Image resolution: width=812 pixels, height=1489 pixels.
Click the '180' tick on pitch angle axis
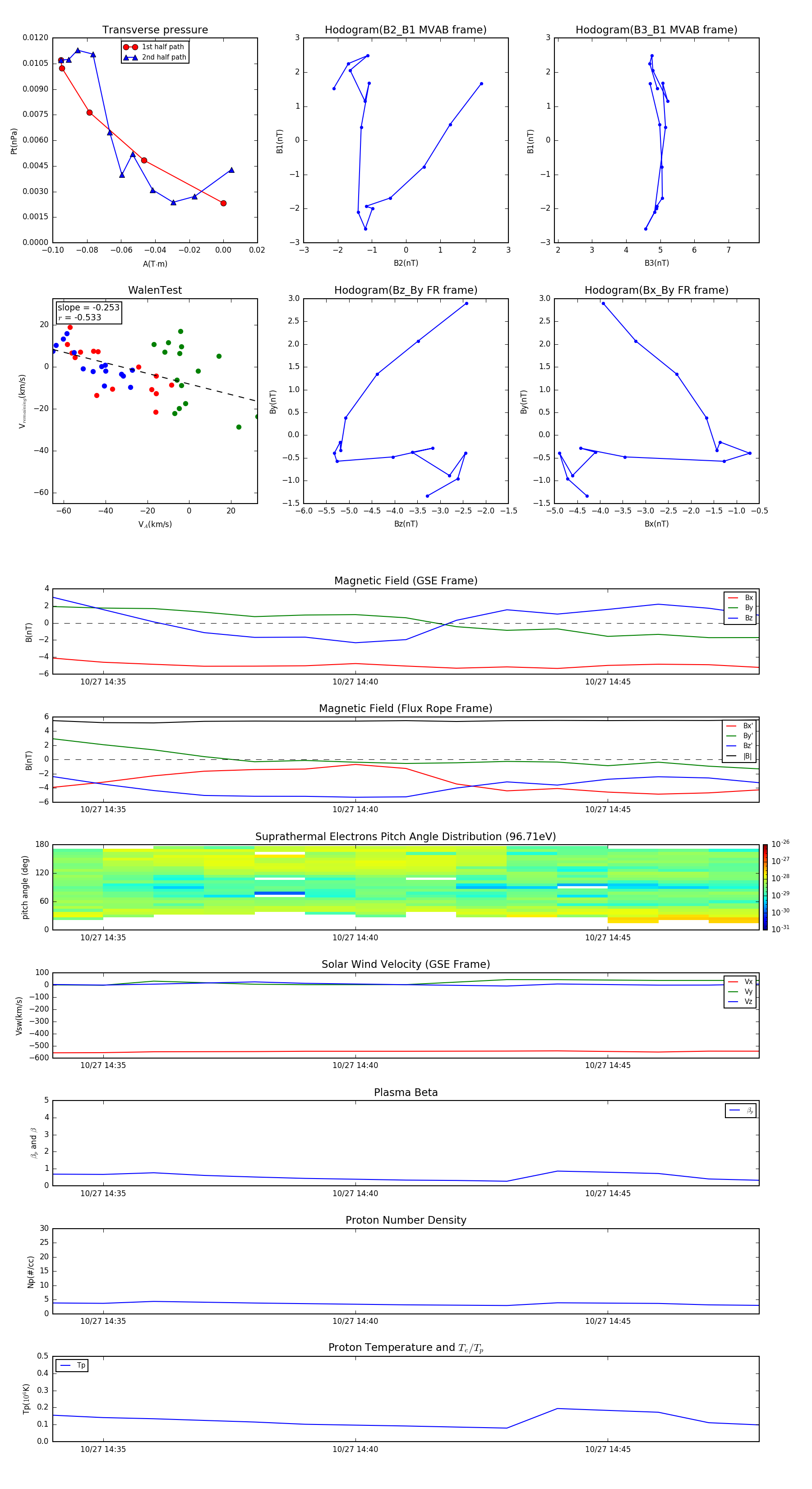point(42,845)
